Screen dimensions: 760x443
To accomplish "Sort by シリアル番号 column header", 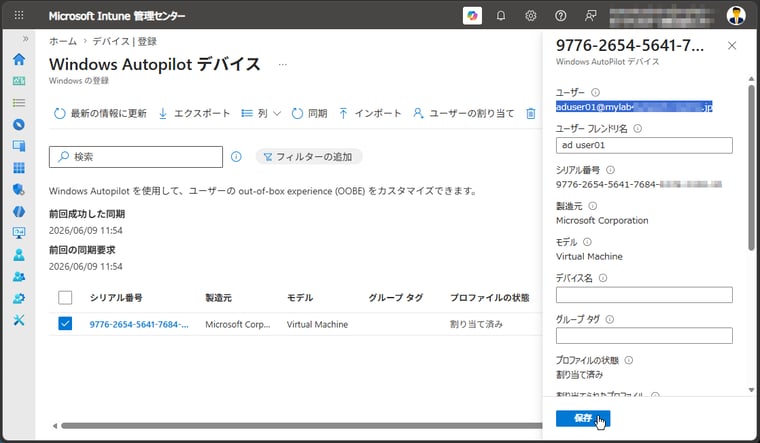I will point(116,298).
